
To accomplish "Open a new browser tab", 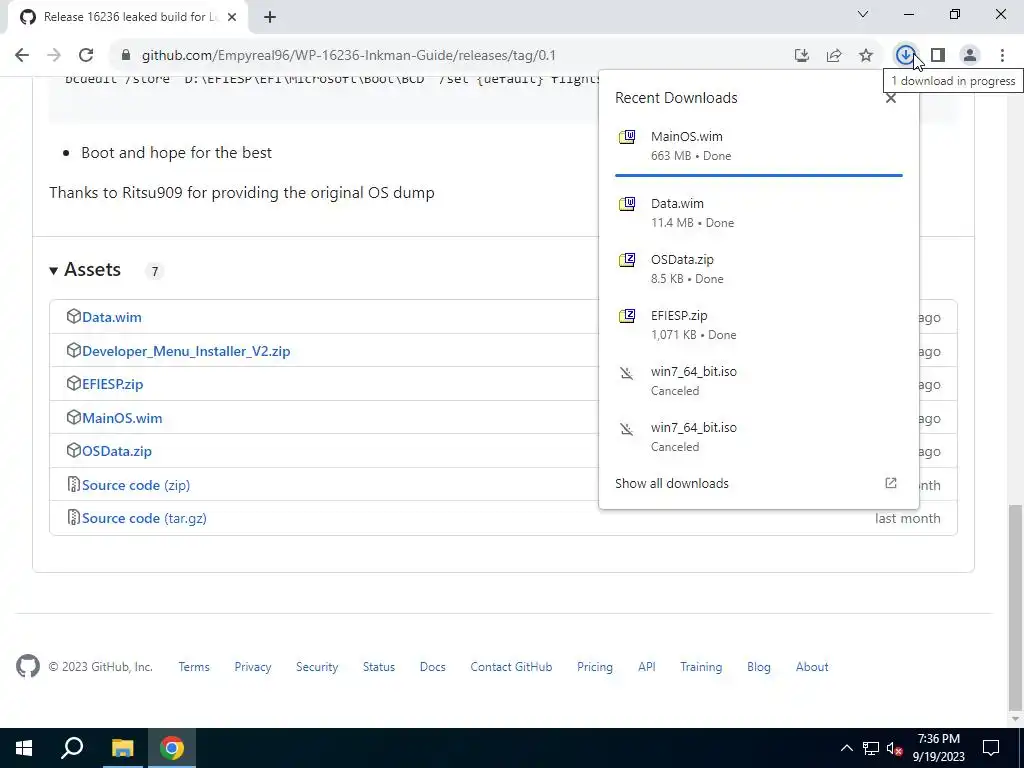I will click(x=270, y=17).
